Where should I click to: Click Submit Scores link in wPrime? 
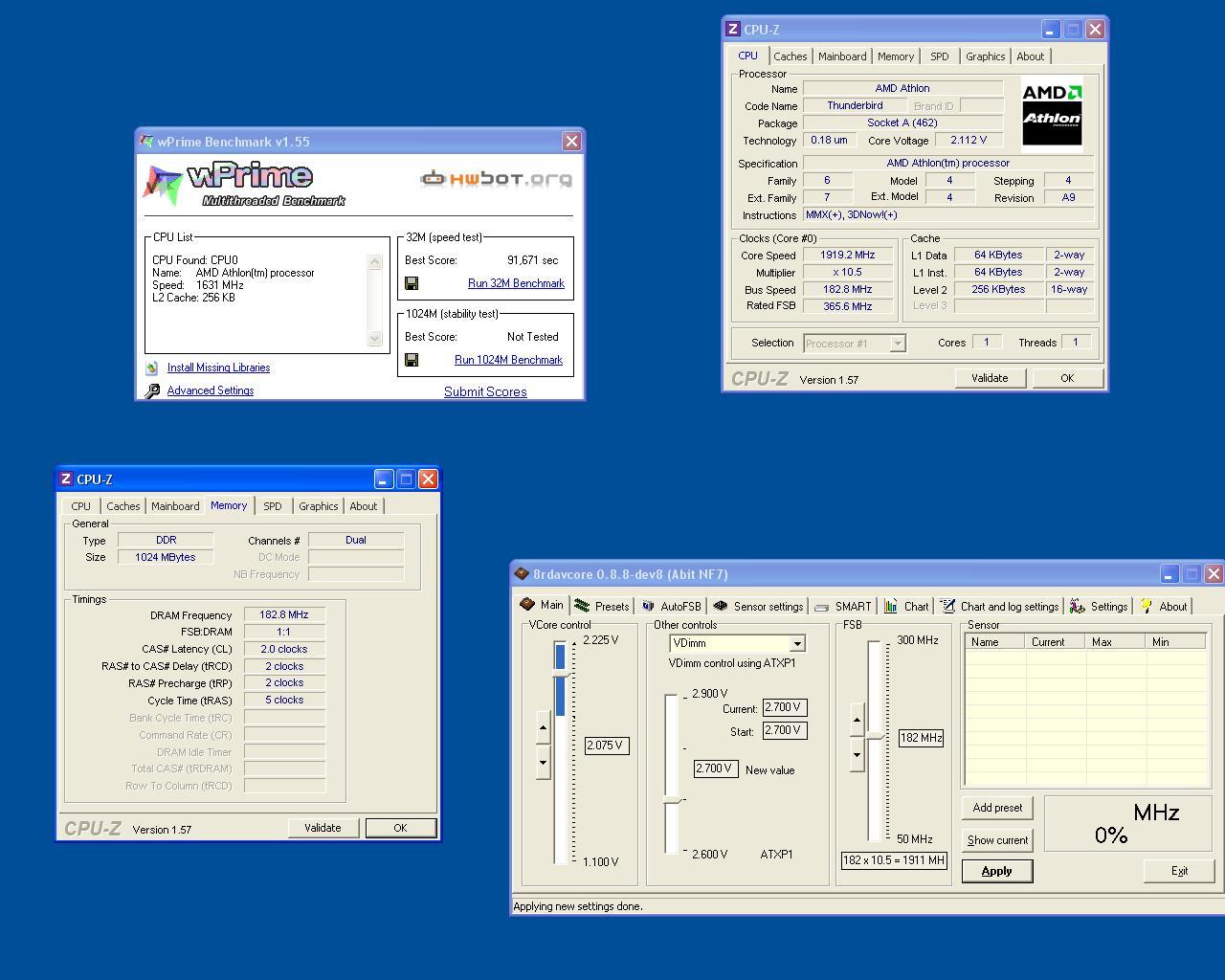click(x=485, y=391)
